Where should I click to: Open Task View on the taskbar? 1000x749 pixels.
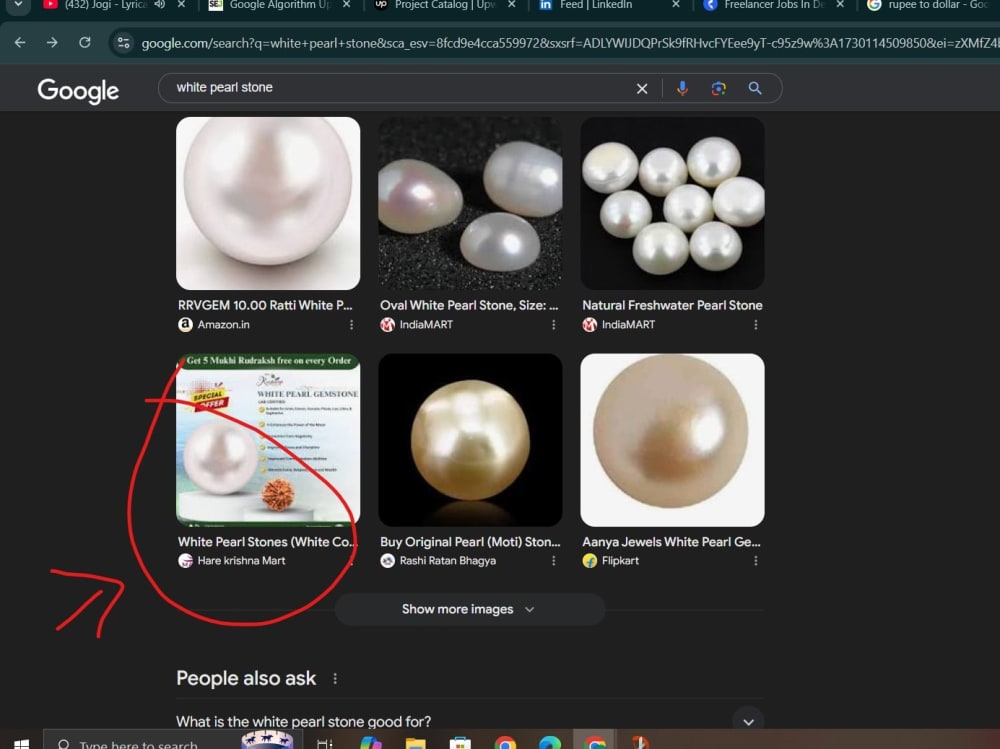[x=325, y=744]
